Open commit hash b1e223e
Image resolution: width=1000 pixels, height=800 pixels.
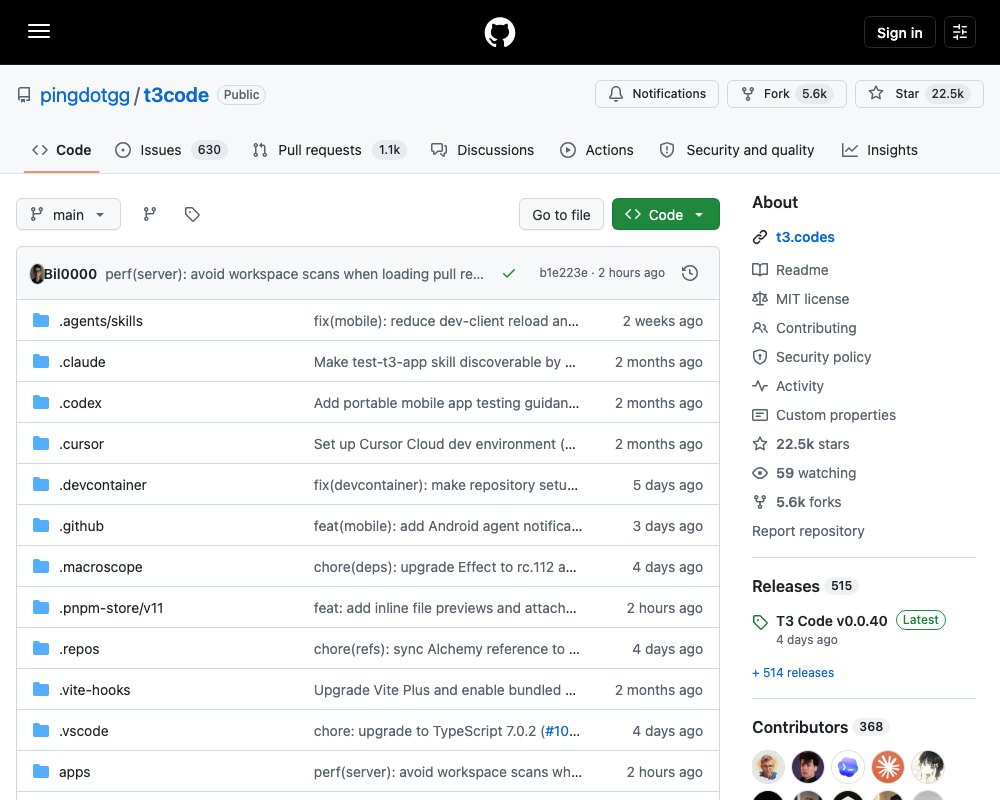point(563,273)
